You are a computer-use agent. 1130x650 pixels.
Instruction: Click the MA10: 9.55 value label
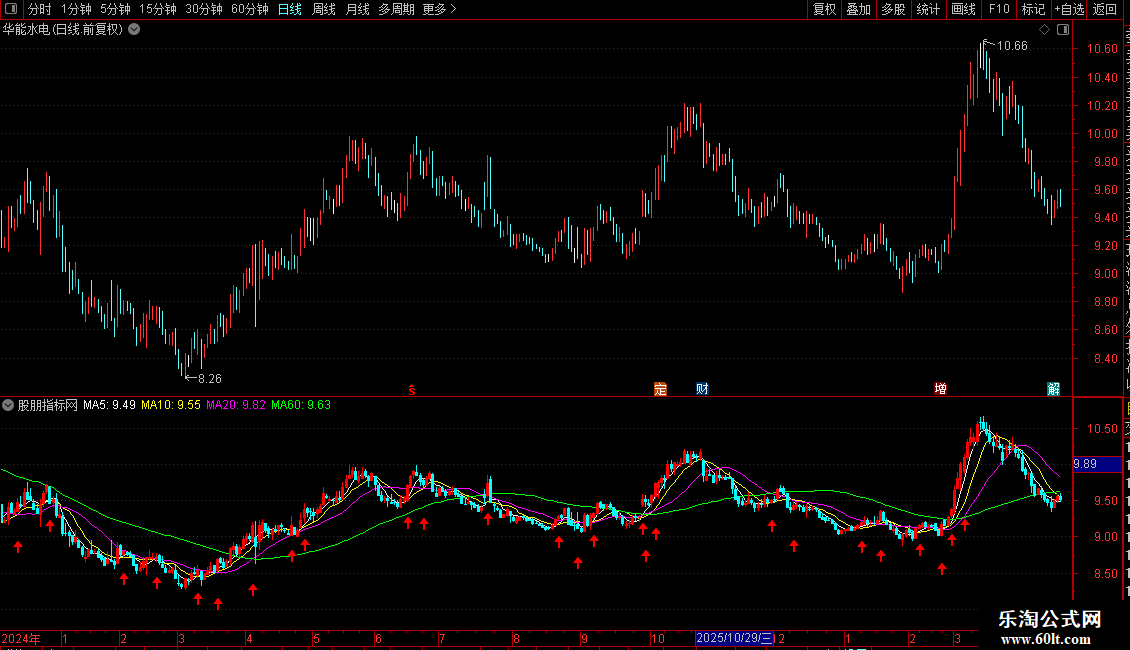pyautogui.click(x=171, y=405)
